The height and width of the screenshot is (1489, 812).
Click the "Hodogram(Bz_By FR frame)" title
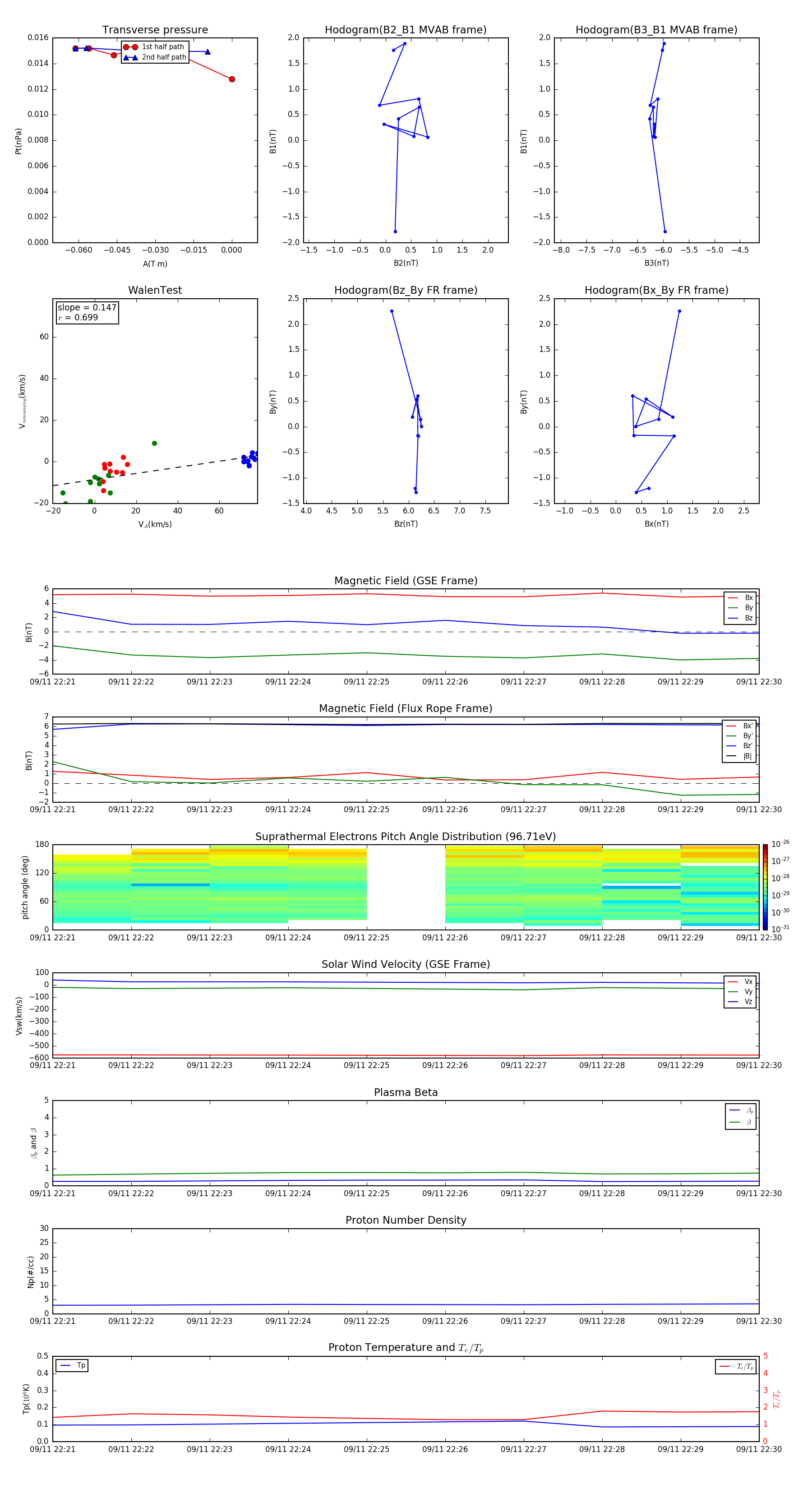(x=406, y=290)
